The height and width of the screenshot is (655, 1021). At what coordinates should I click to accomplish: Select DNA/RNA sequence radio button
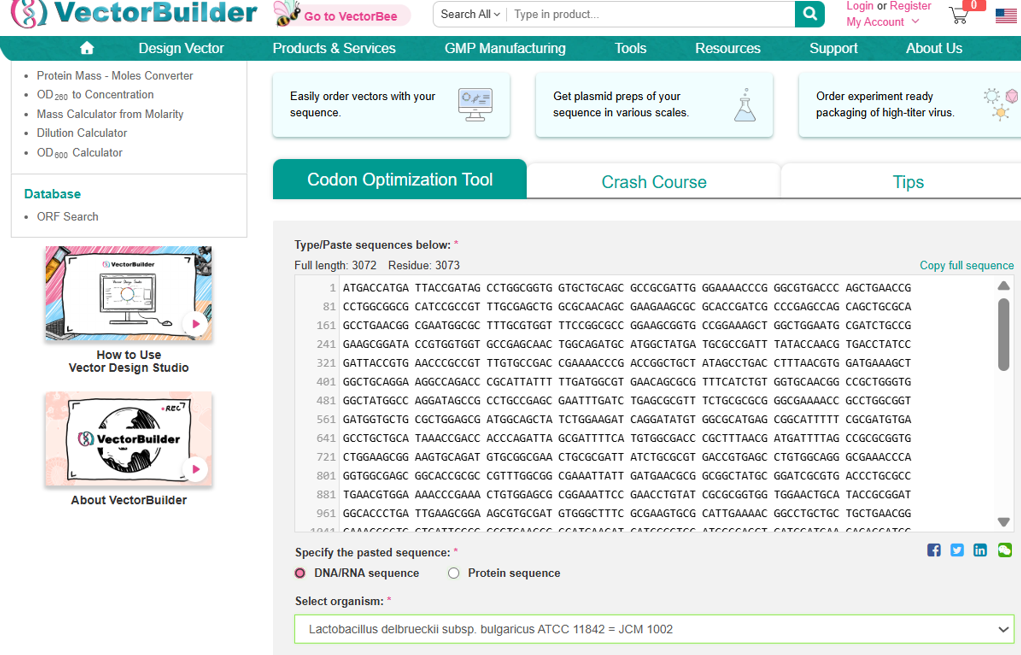(300, 573)
